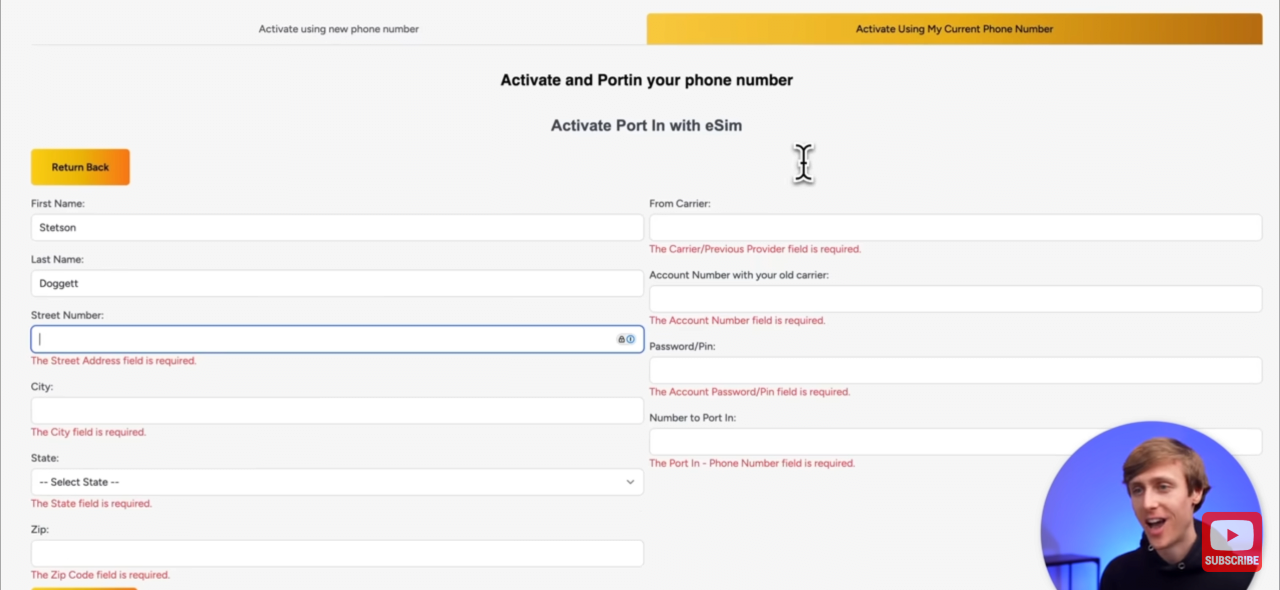Click the State field is required message
Viewport: 1280px width, 590px height.
[x=91, y=504]
